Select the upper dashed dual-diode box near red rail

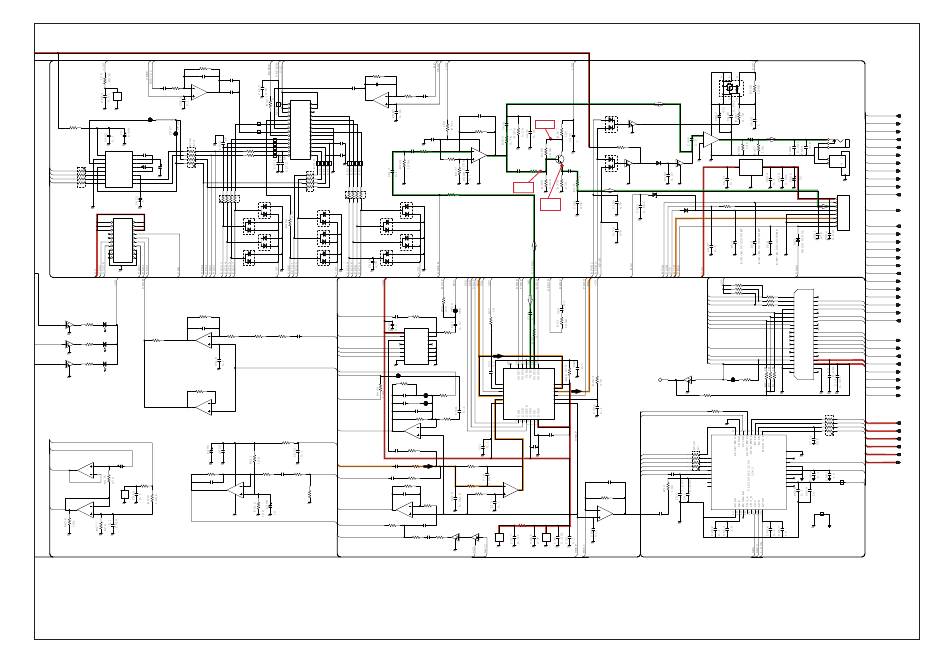pyautogui.click(x=611, y=125)
